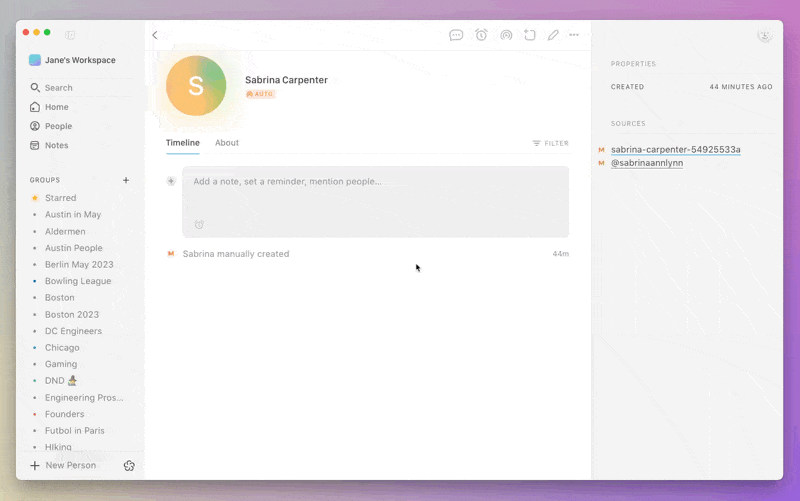The height and width of the screenshot is (501, 800).
Task: Open the @sabrinaannlynn source link
Action: pos(647,163)
